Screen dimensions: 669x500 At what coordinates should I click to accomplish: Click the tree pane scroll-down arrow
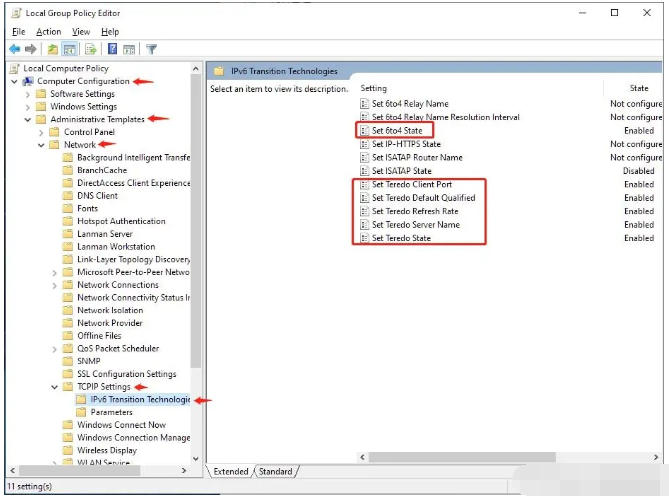[x=195, y=459]
